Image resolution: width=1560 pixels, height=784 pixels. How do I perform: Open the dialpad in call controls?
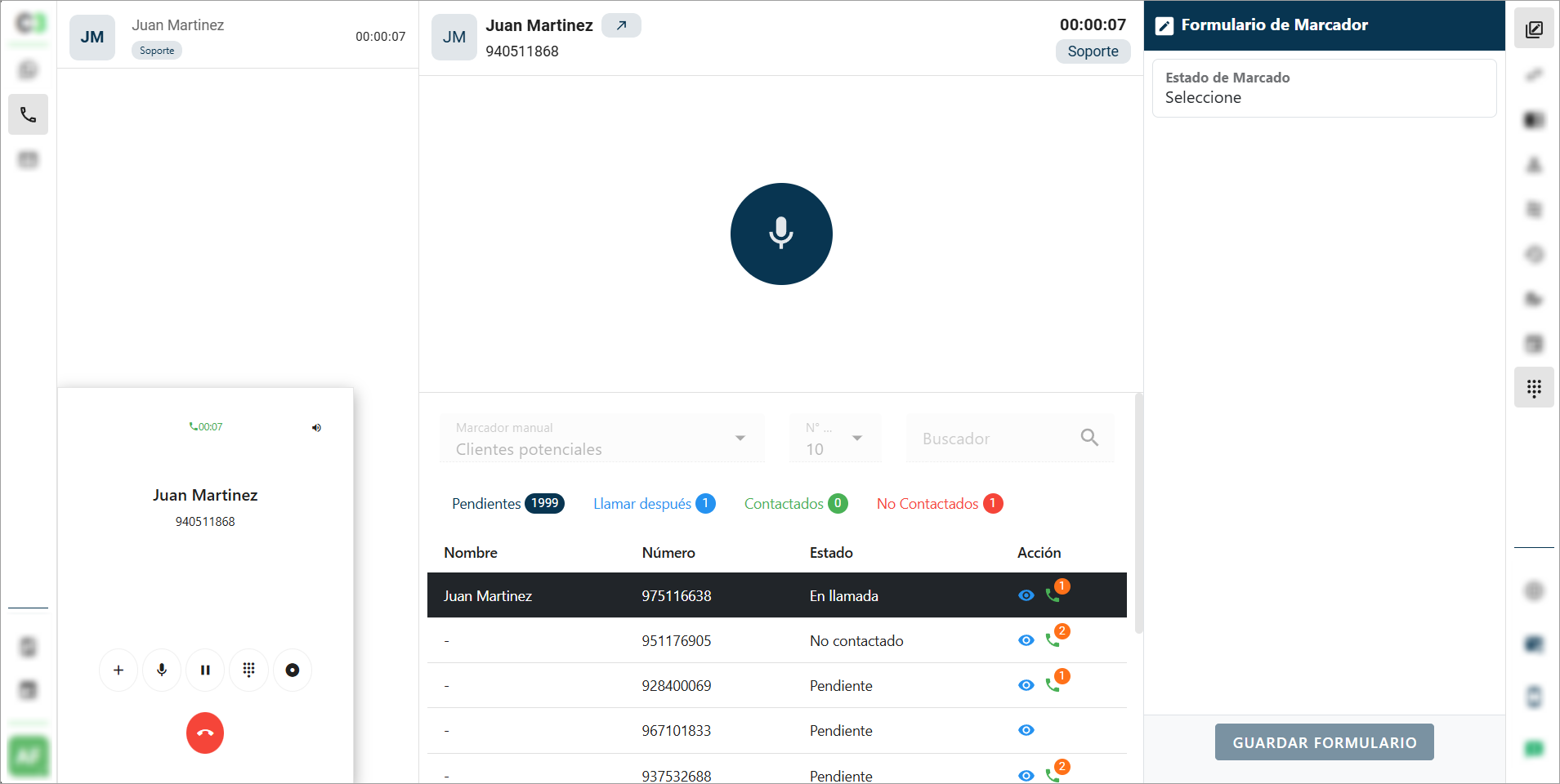click(248, 670)
